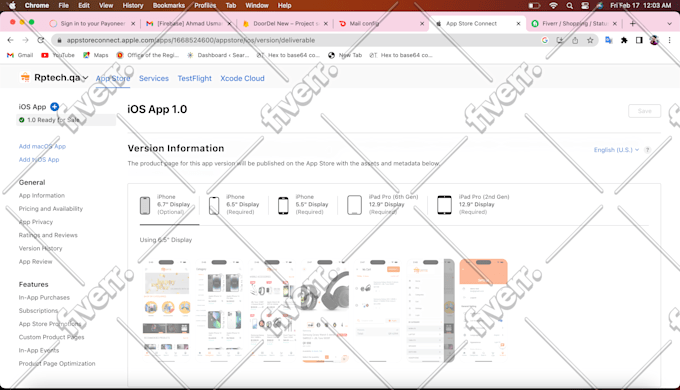Select 1.0 Ready for Sale version

[66, 120]
